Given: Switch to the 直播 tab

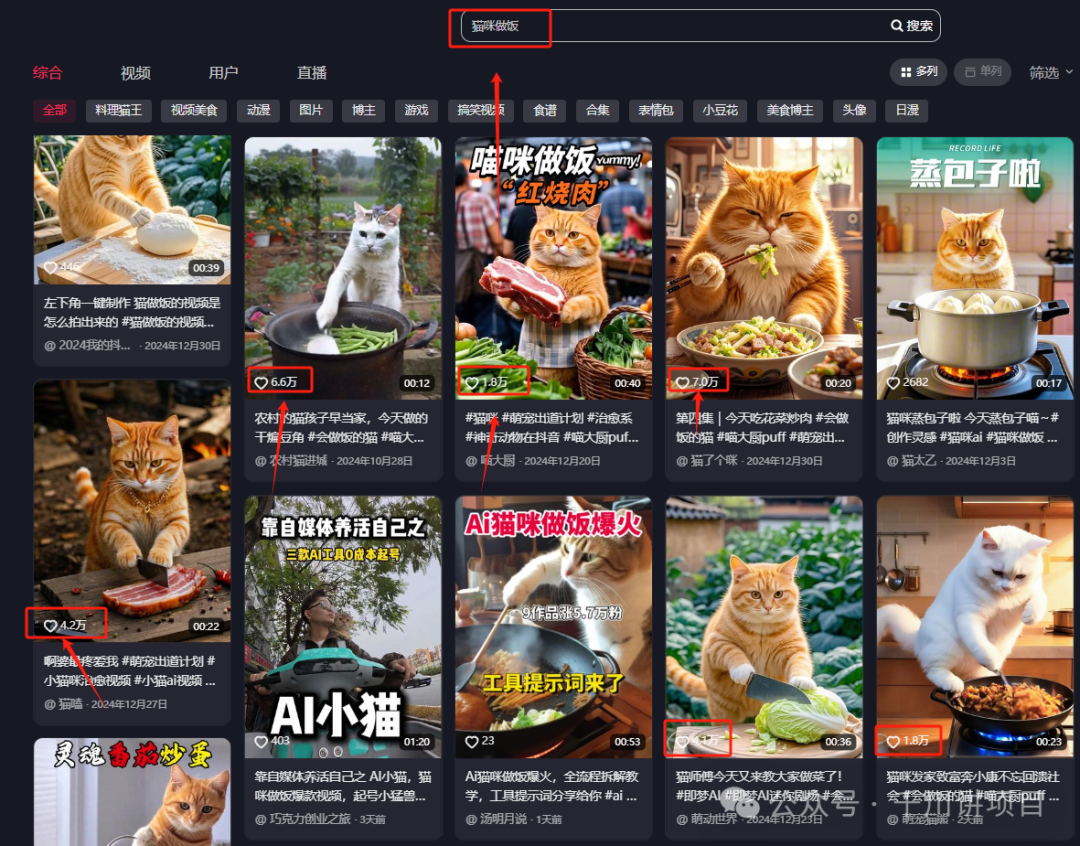Looking at the screenshot, I should tap(312, 72).
